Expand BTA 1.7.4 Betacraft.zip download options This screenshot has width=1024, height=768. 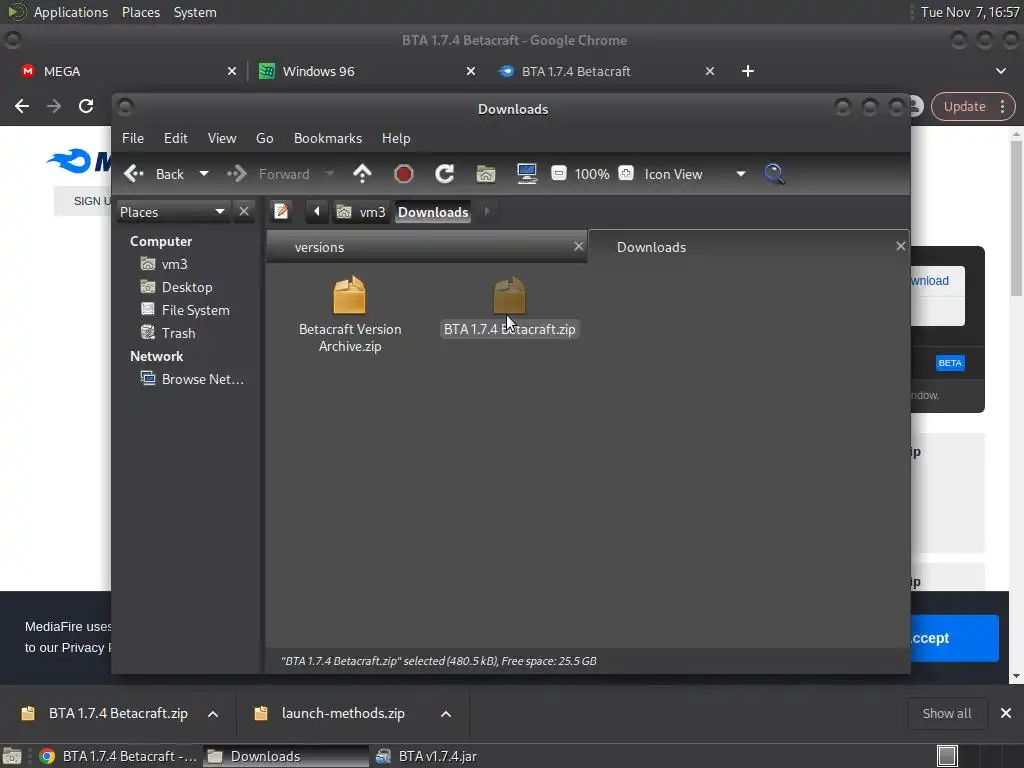(x=213, y=714)
